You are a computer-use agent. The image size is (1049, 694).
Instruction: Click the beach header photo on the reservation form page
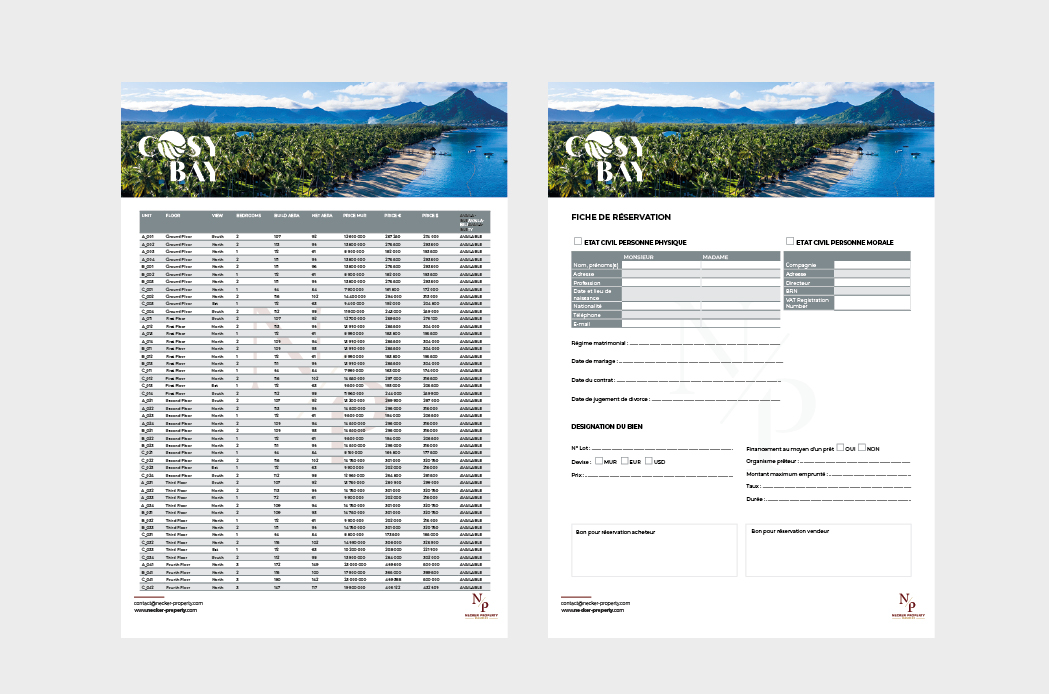[x=741, y=139]
